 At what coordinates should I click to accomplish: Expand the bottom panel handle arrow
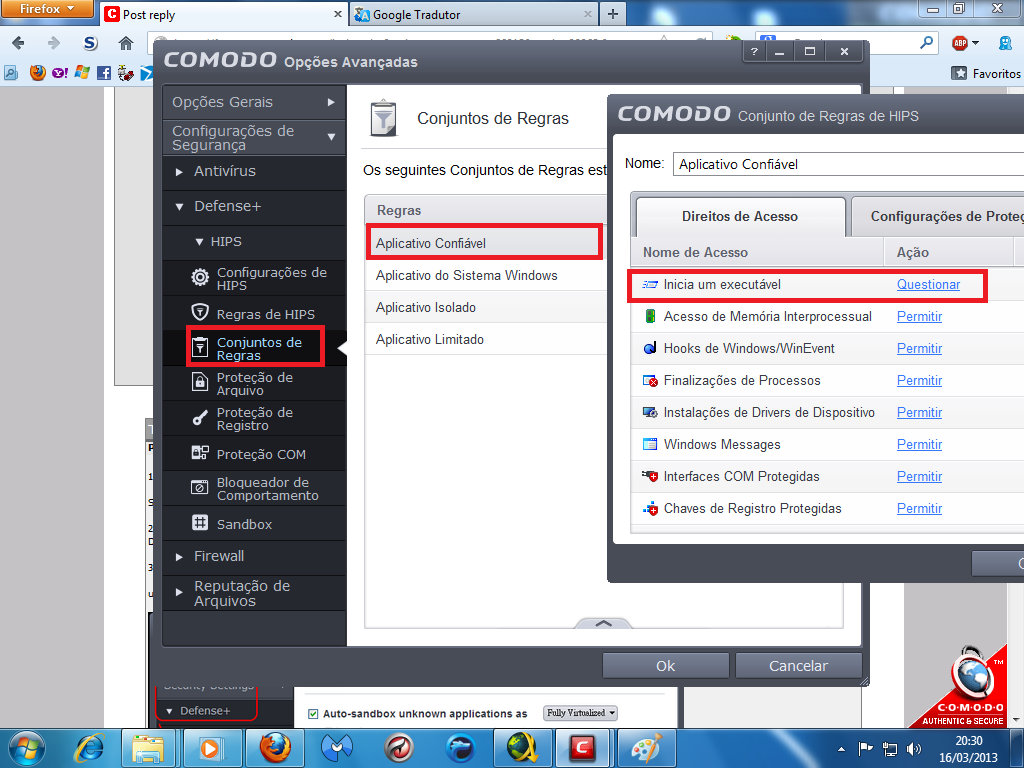(603, 623)
